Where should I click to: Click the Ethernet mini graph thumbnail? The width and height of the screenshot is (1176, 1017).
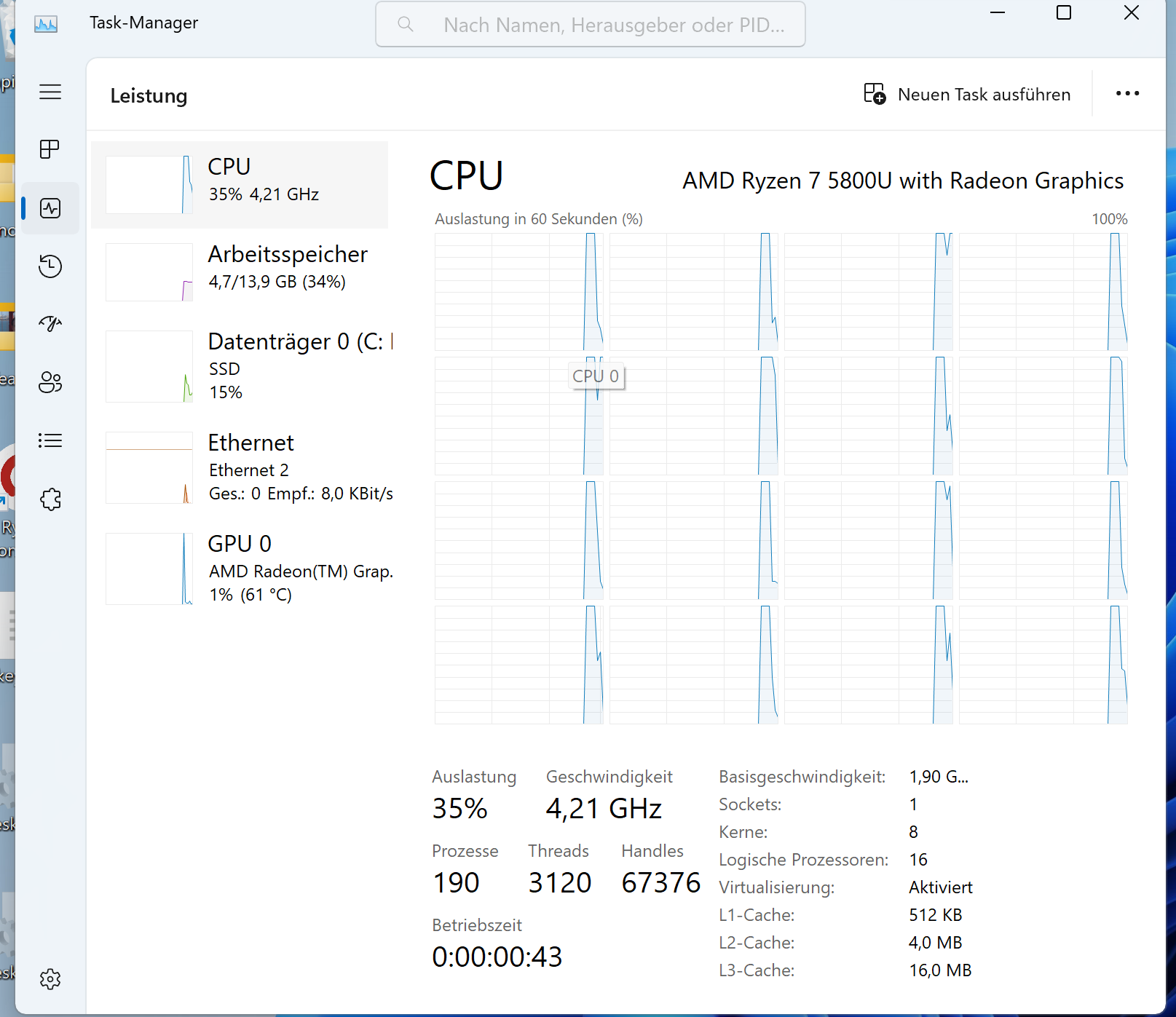tap(149, 467)
